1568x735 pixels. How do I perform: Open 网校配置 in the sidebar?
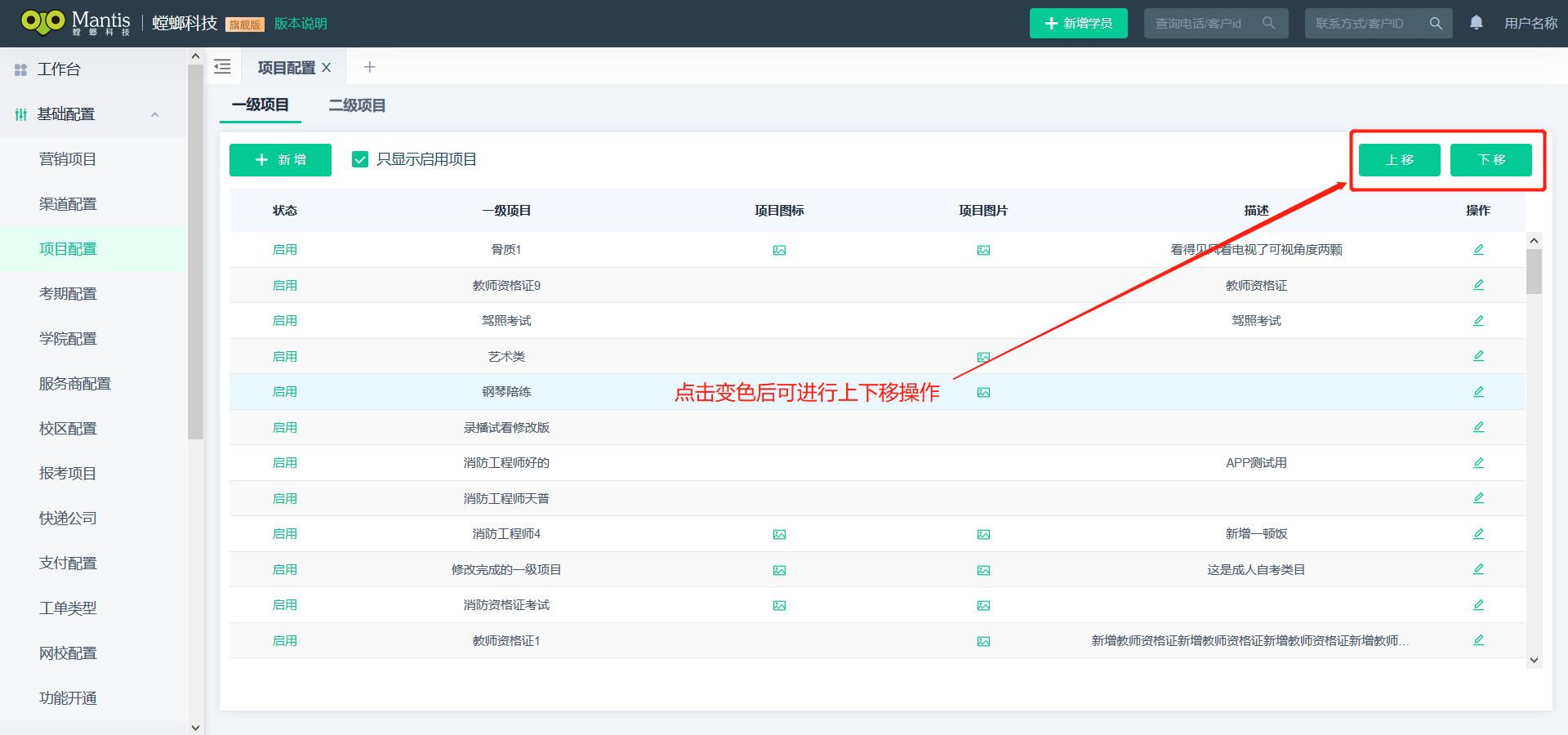(x=68, y=653)
